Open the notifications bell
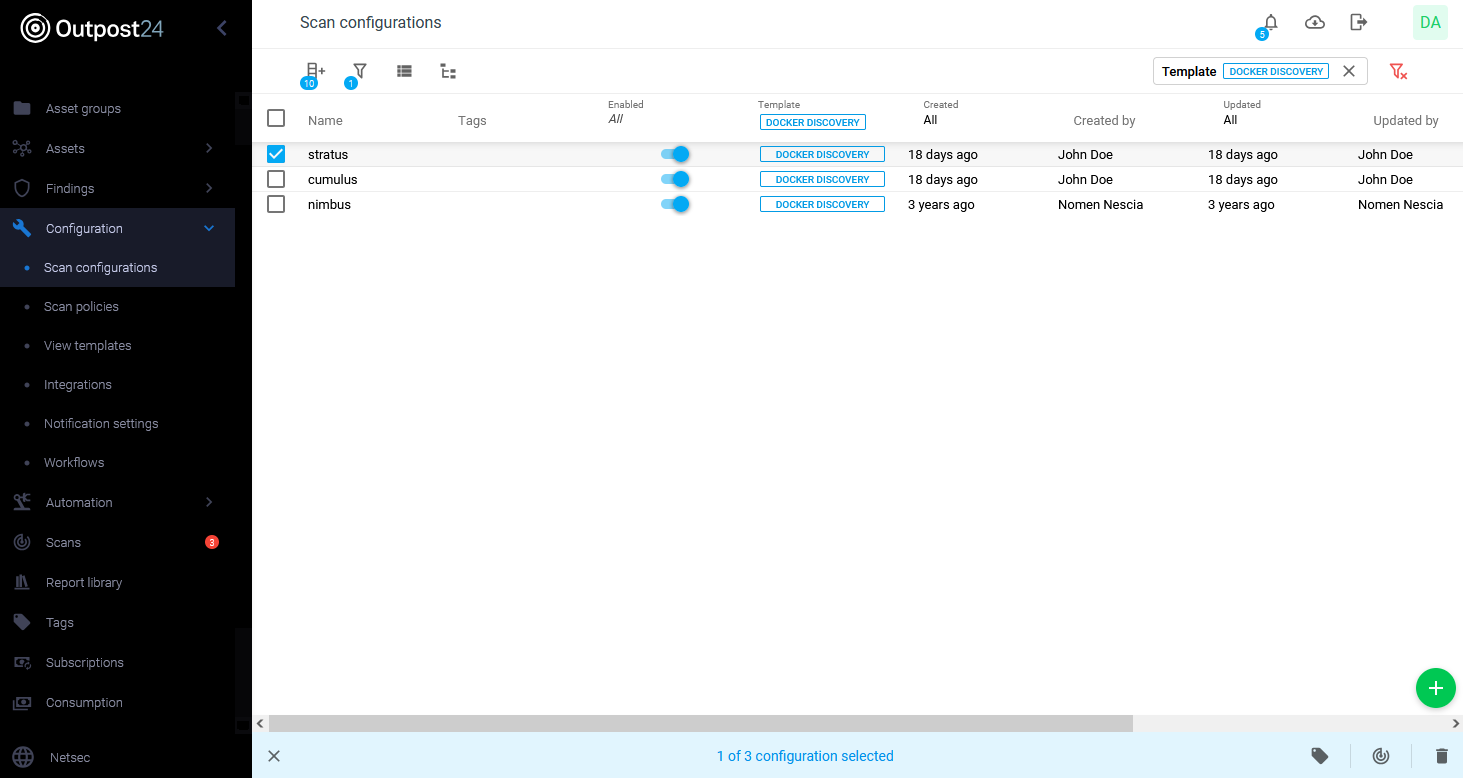 pyautogui.click(x=1271, y=22)
